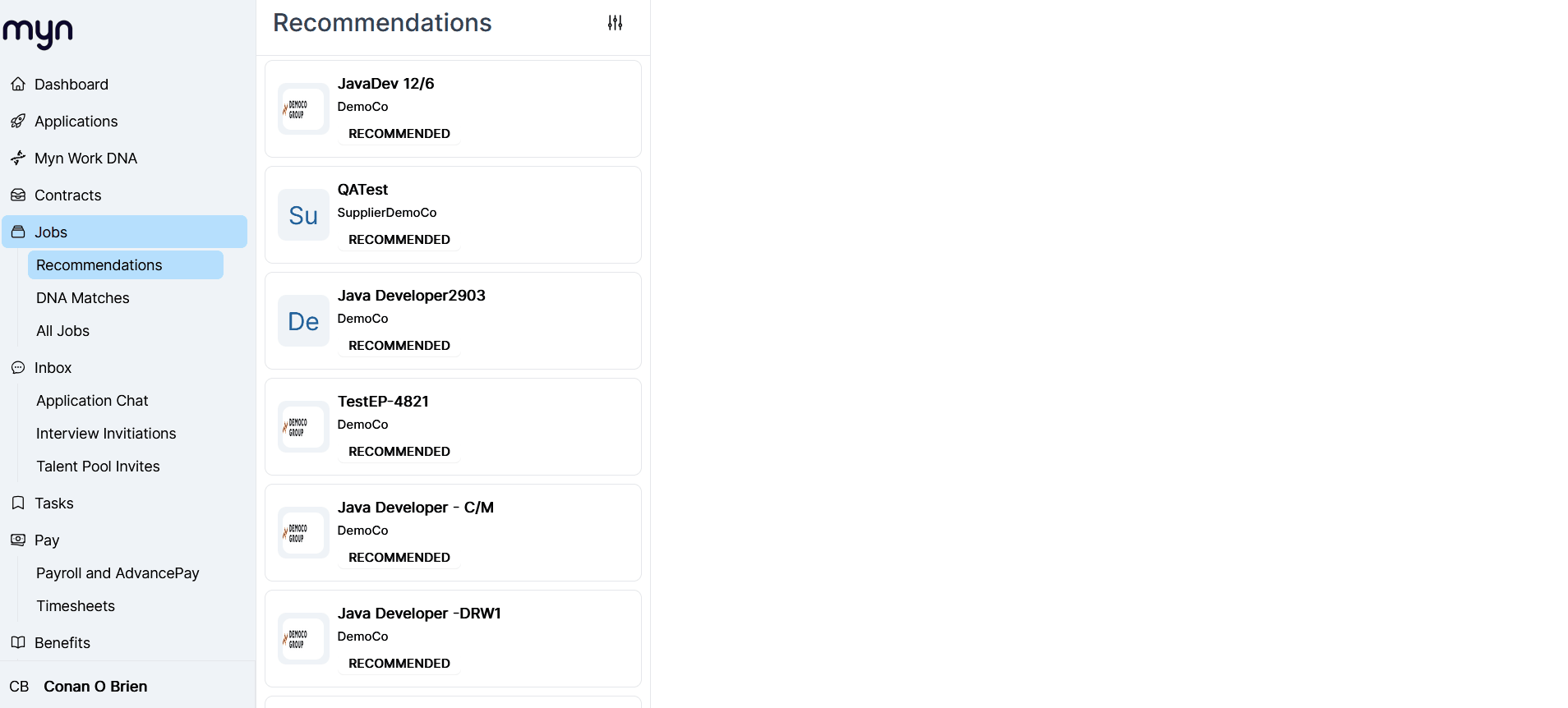Open the Conan O Brien profile button
The height and width of the screenshot is (708, 1568).
click(x=95, y=687)
